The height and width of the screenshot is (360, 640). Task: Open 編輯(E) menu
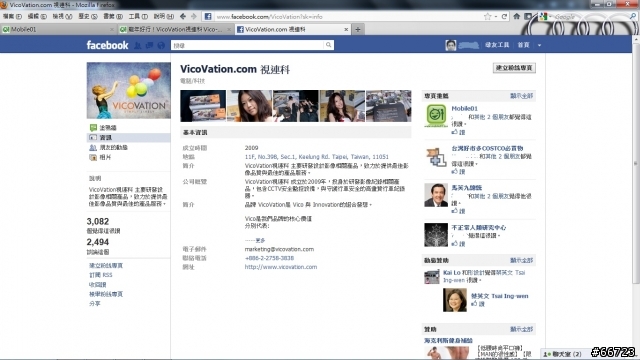click(x=37, y=16)
